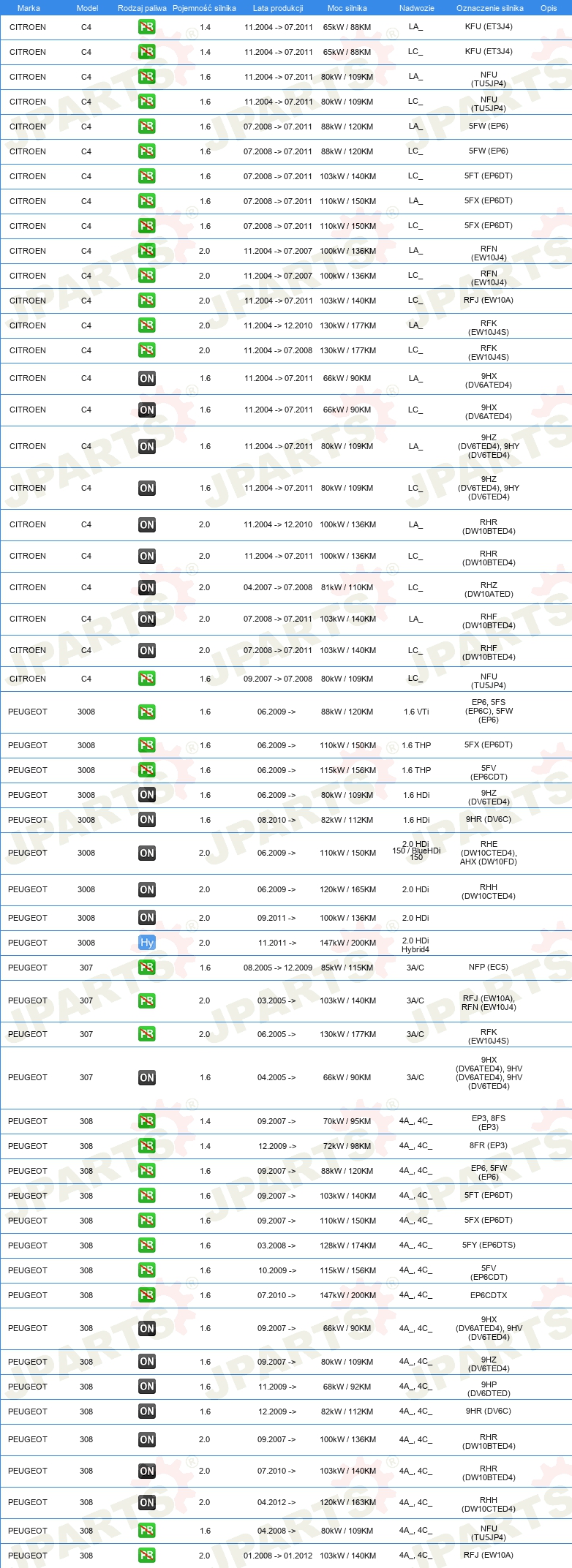Click the Nadwozie column header
This screenshot has height=1568, width=572.
click(x=417, y=8)
